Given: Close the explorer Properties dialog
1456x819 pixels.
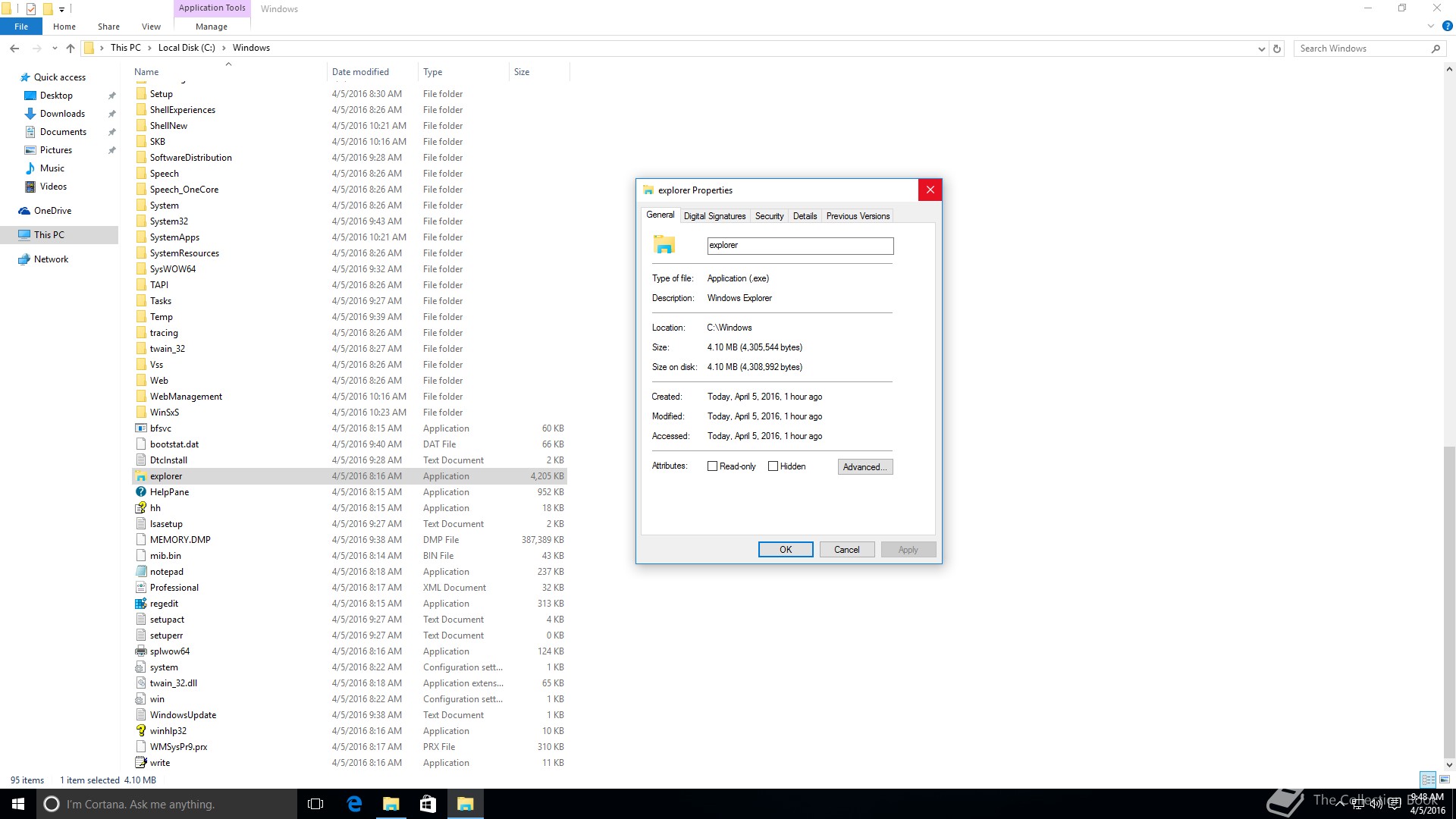Looking at the screenshot, I should pos(930,190).
